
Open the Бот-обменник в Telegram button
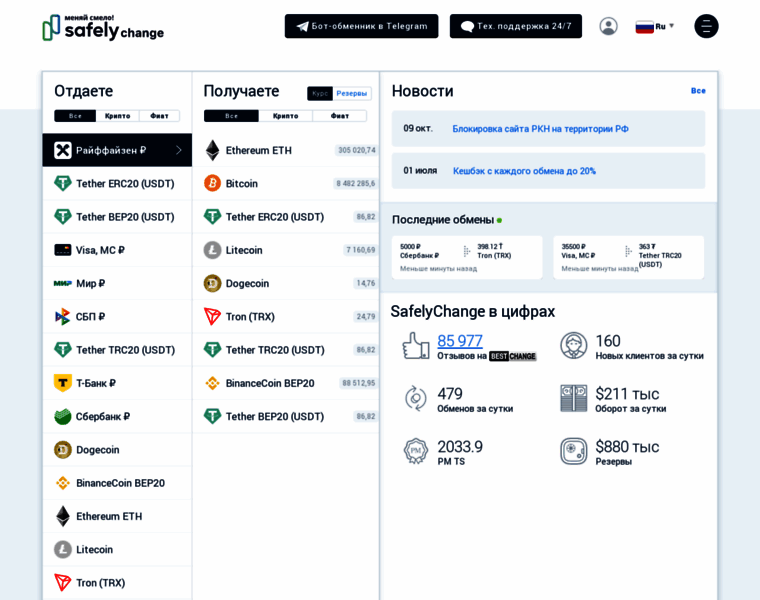362,26
